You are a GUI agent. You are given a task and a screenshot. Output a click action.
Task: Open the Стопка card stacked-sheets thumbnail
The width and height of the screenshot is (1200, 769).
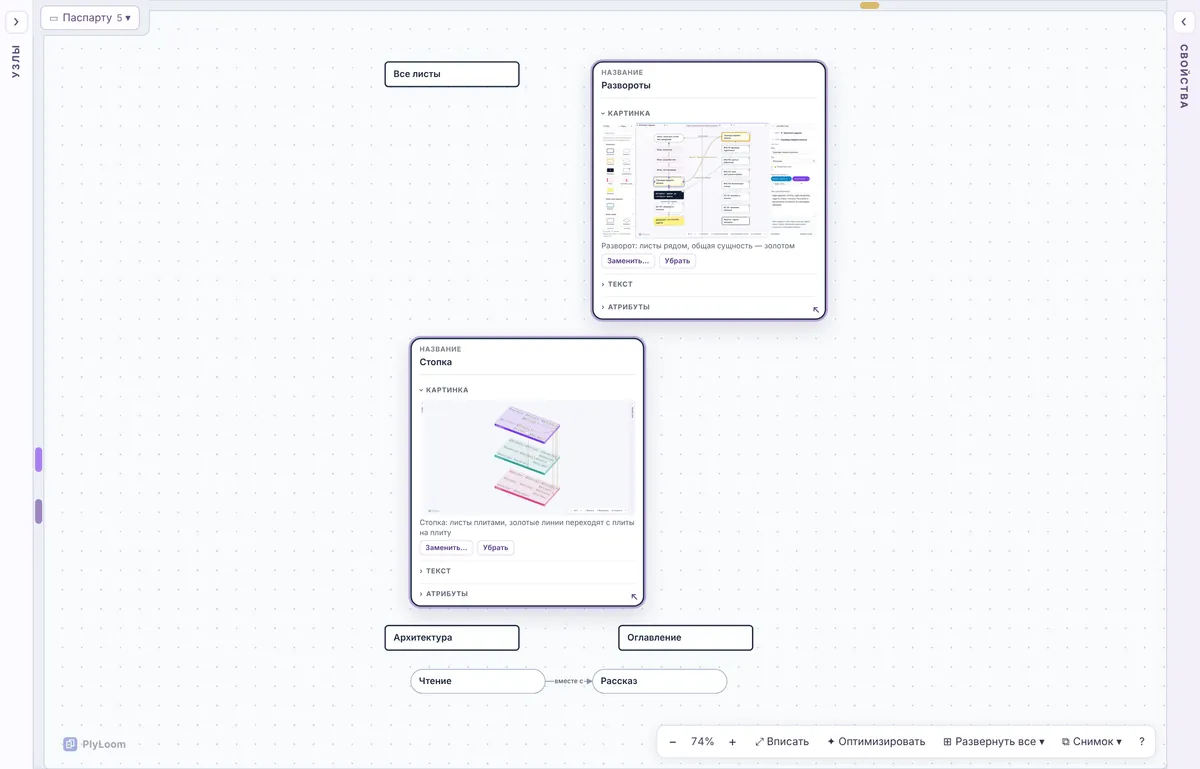(527, 457)
